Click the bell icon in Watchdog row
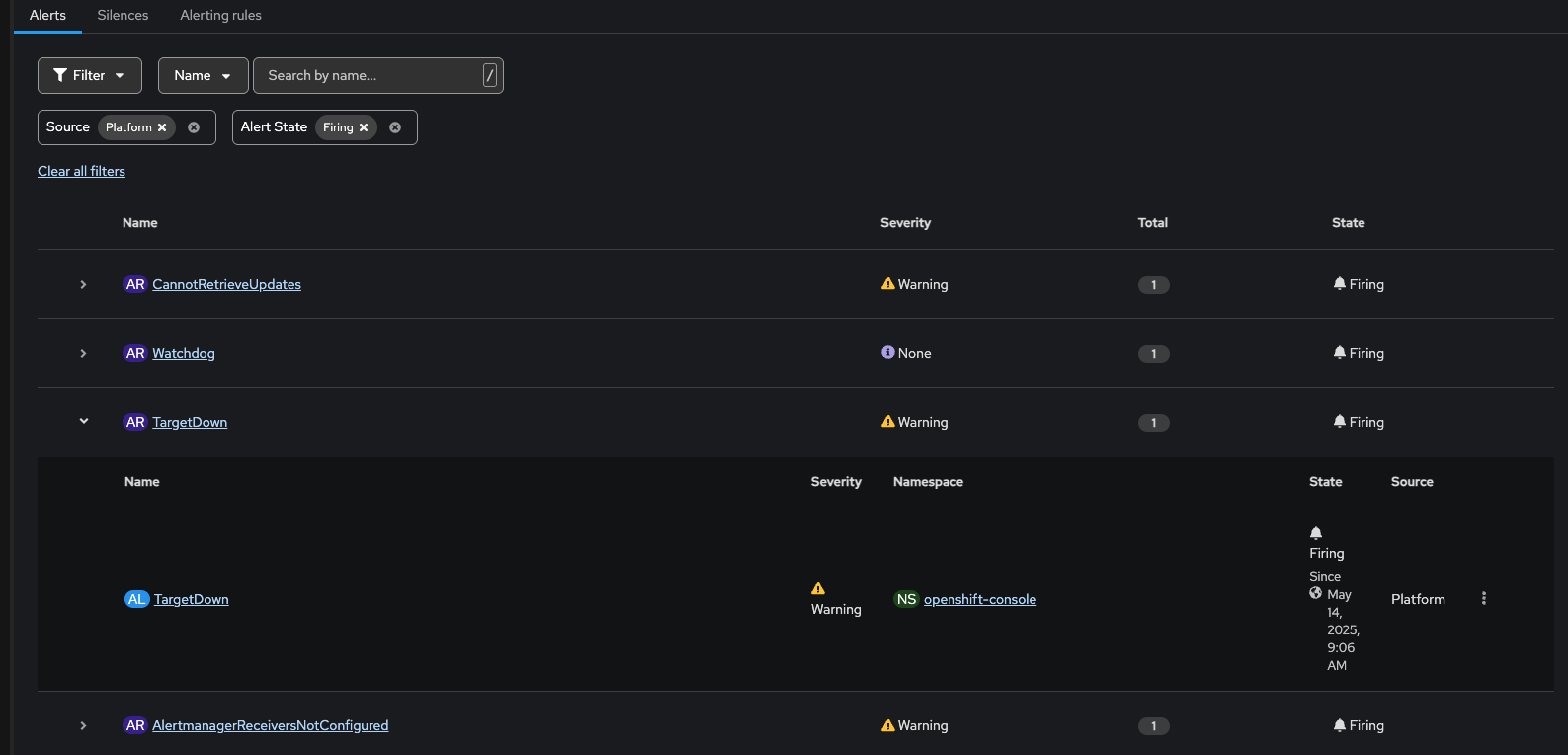 point(1340,352)
